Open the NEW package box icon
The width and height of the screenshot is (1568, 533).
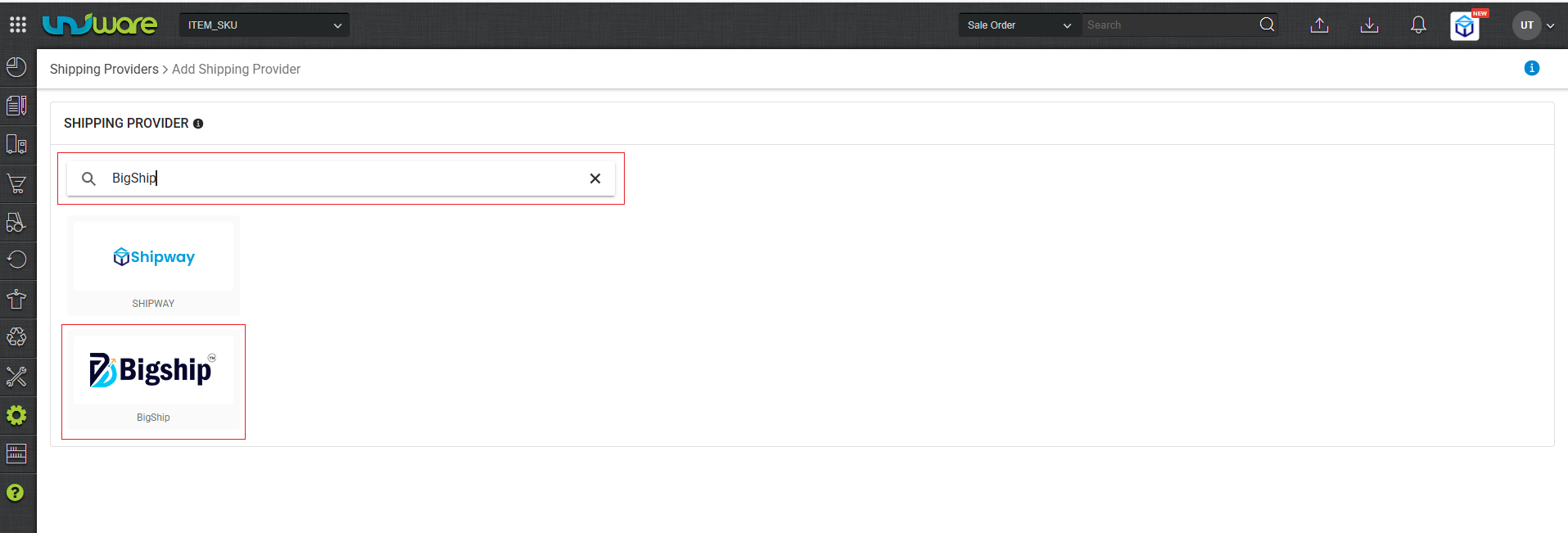pos(1465,26)
